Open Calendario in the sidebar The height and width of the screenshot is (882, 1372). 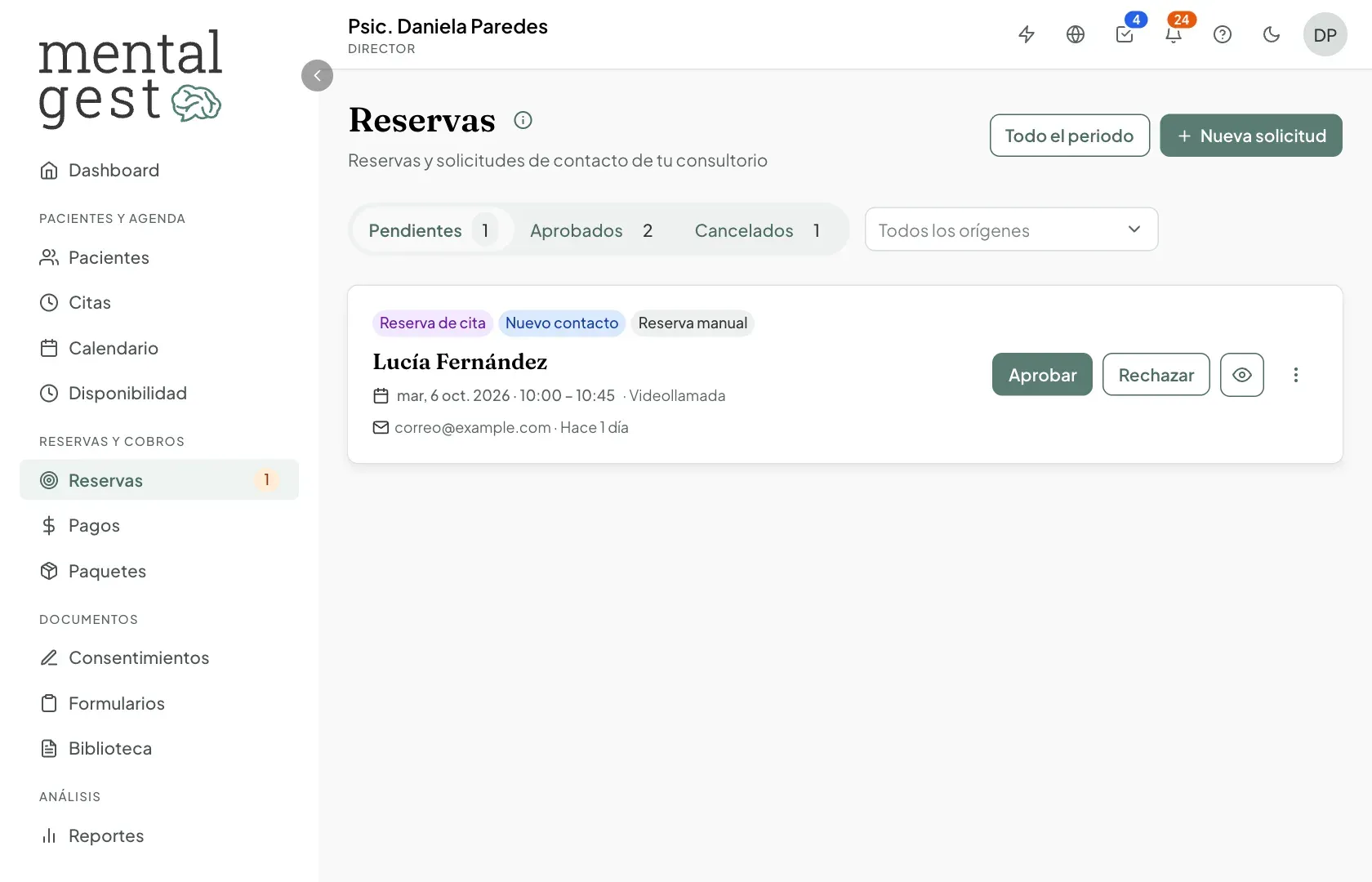[x=159, y=348]
